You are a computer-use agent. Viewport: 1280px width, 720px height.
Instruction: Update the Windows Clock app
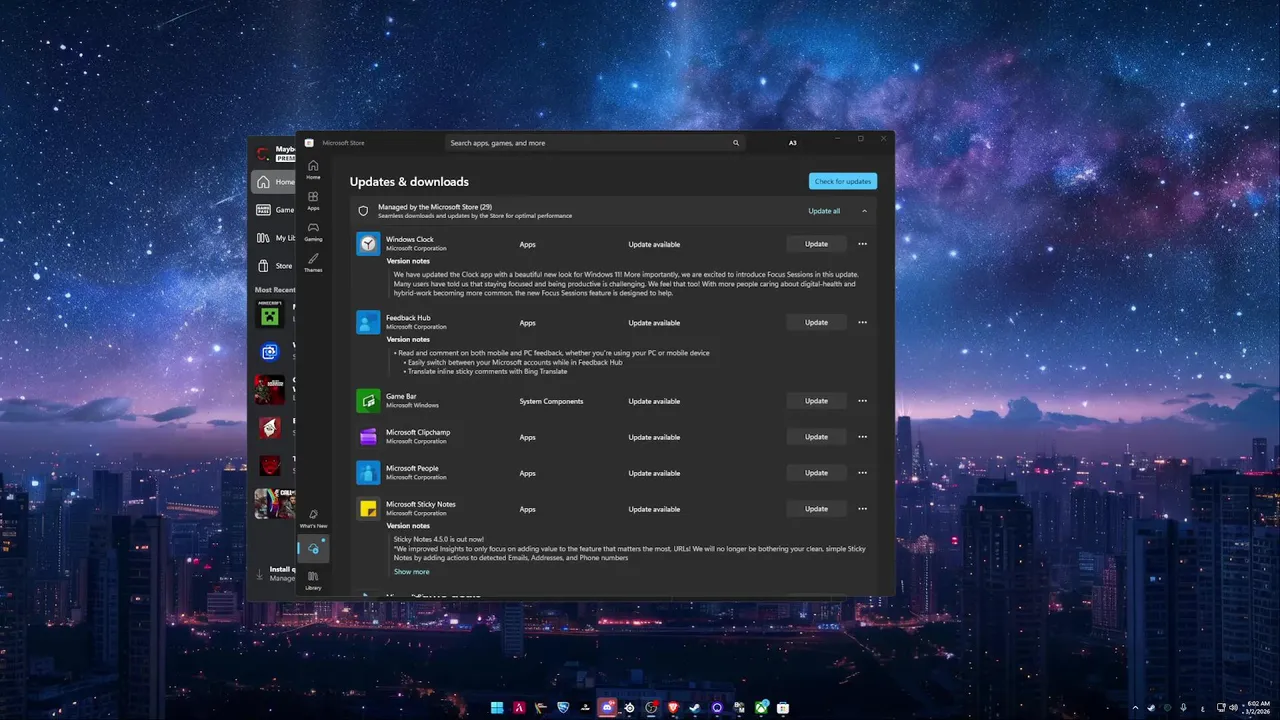pos(816,244)
